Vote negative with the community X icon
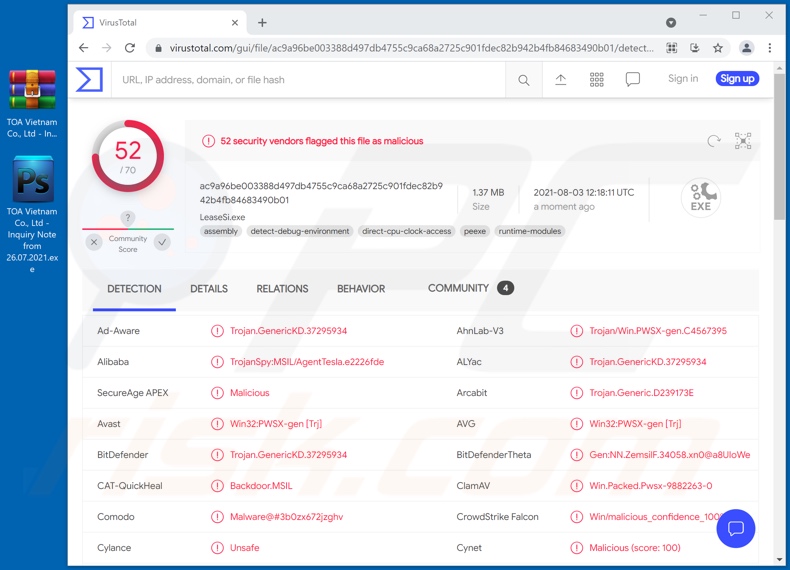The width and height of the screenshot is (790, 570). click(94, 242)
